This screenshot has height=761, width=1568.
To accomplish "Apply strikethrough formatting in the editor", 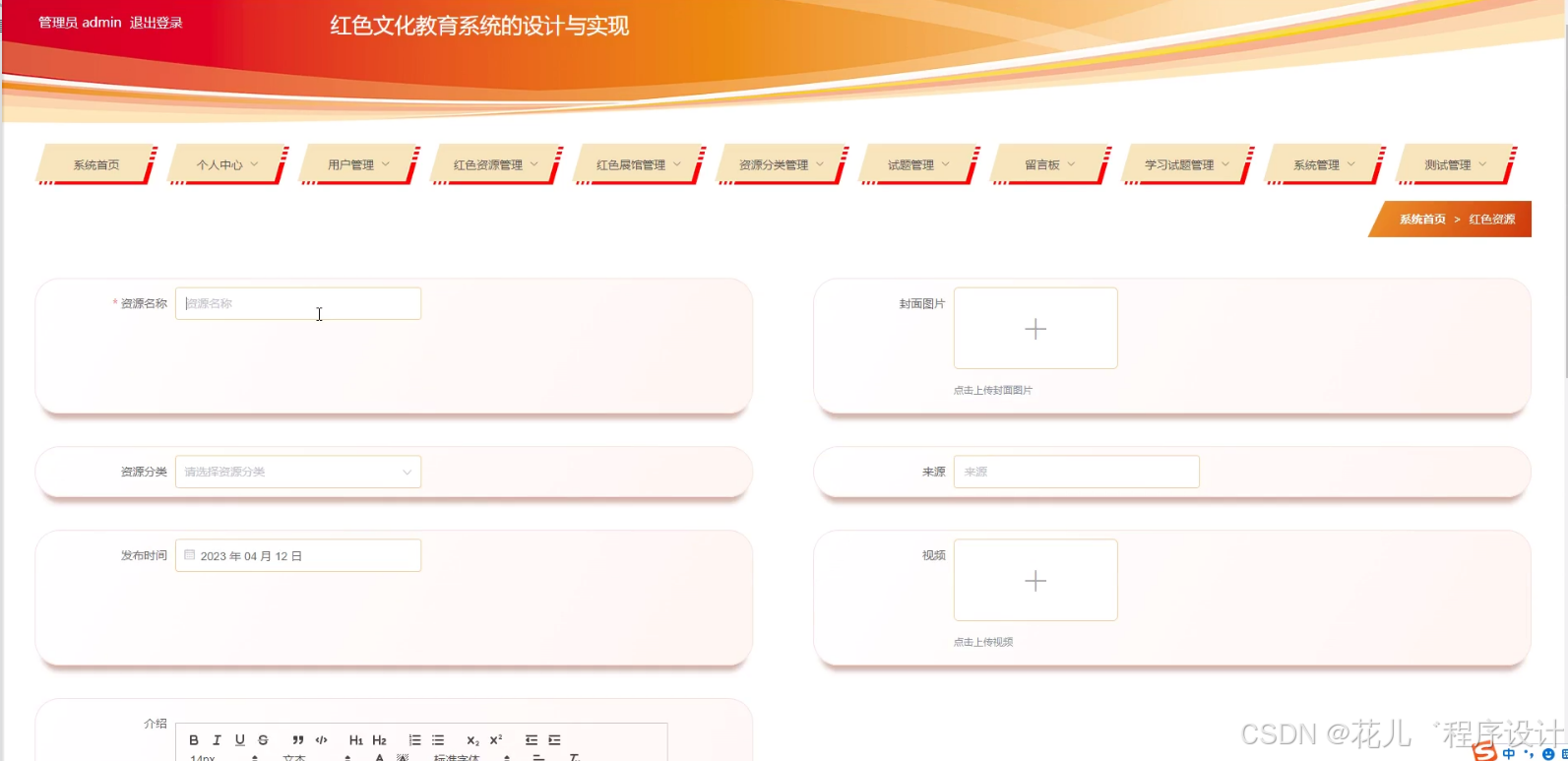I will pos(263,740).
